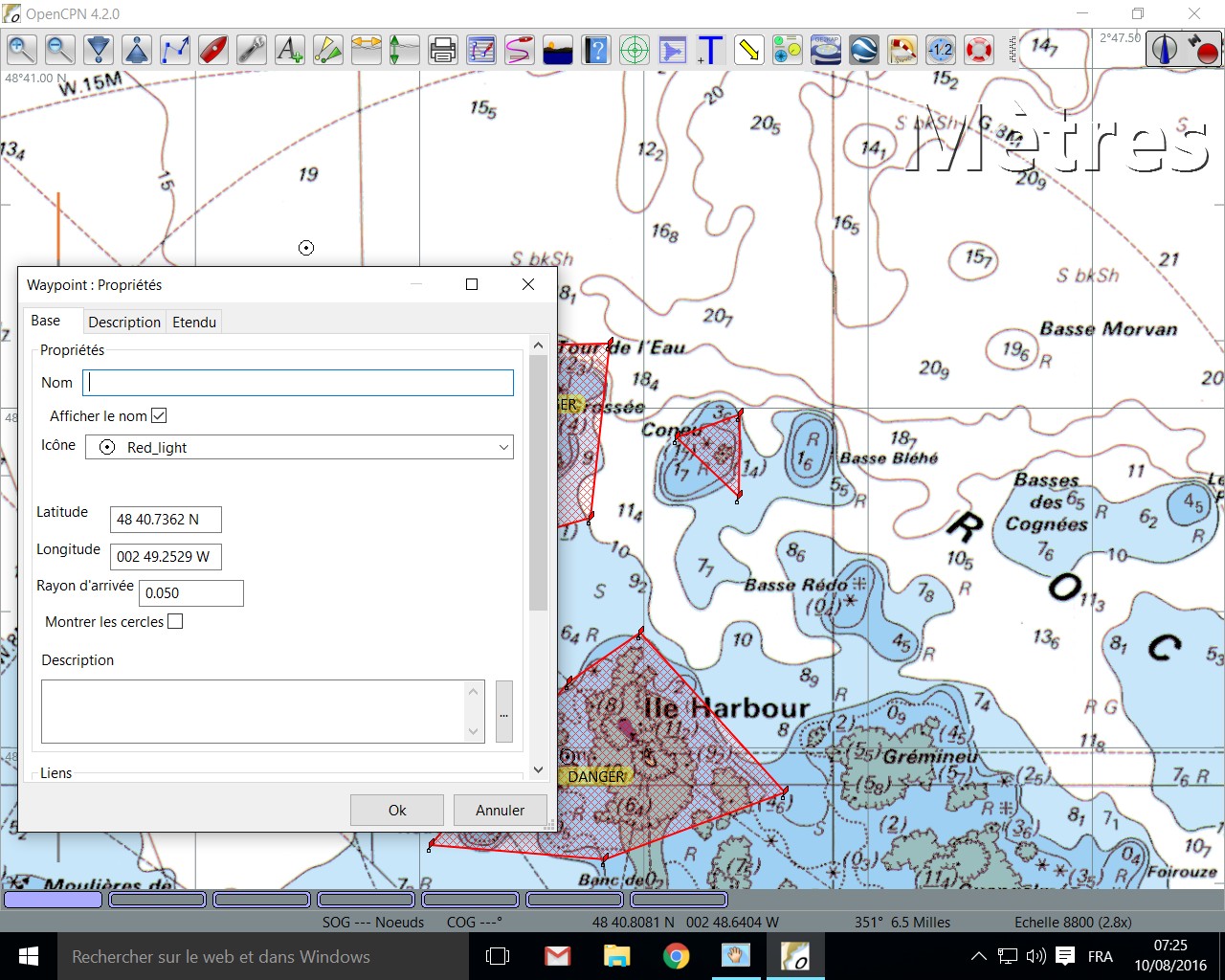Click the dialog vertical scrollbar thumb
Screen dimensions: 1225x980
pos(538,482)
